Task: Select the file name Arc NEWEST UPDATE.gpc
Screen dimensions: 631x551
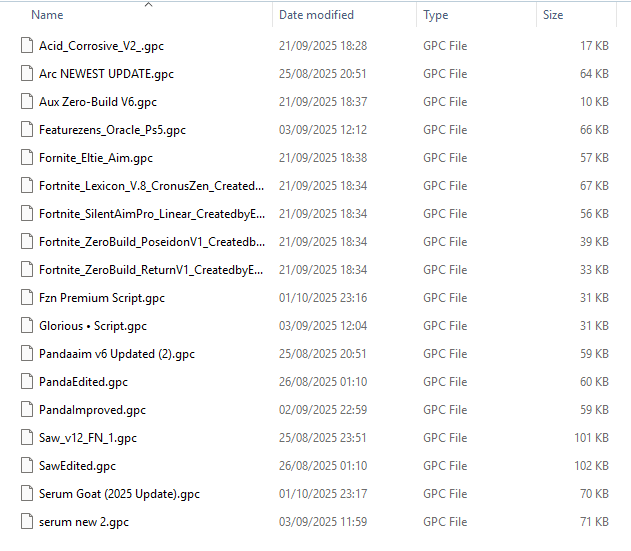Action: pyautogui.click(x=106, y=74)
